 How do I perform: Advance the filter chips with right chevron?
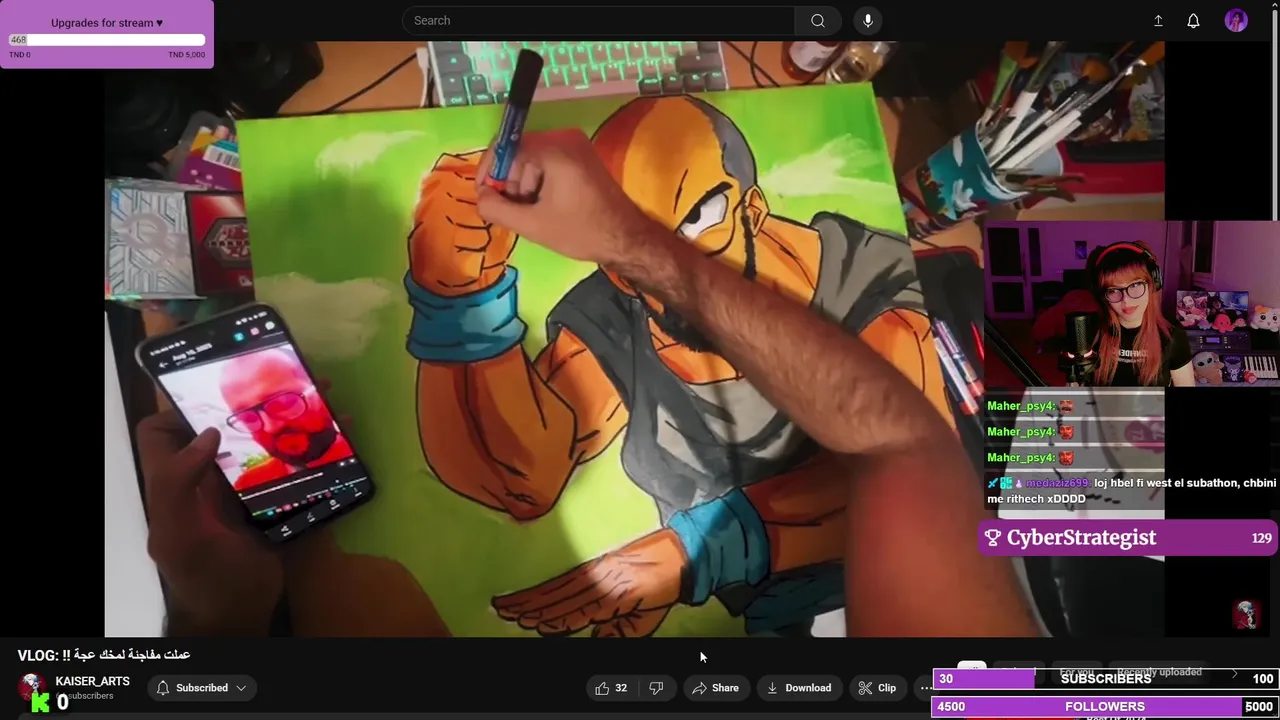click(x=1234, y=674)
